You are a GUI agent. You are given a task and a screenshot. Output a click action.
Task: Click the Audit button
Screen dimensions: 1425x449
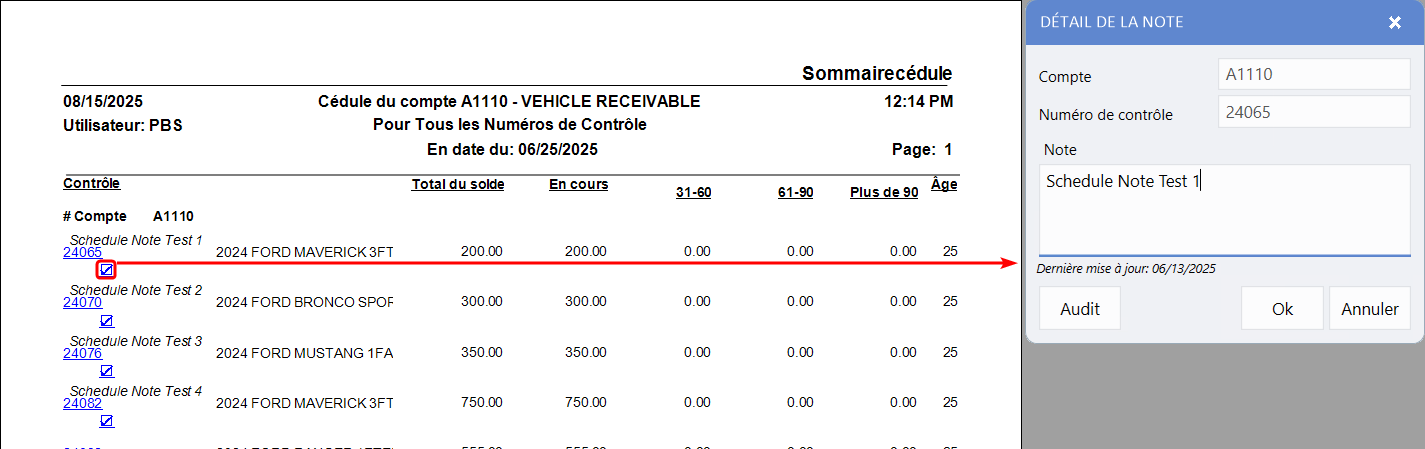coord(1079,309)
